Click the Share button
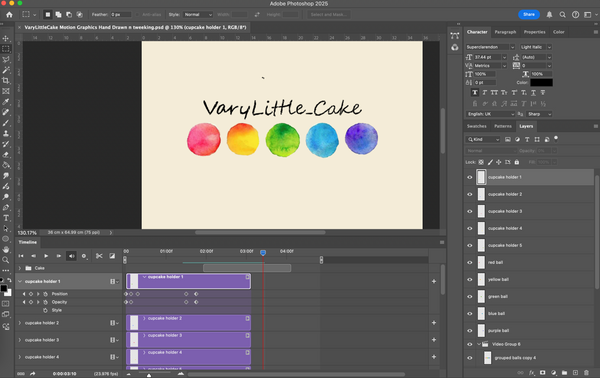 click(x=529, y=15)
